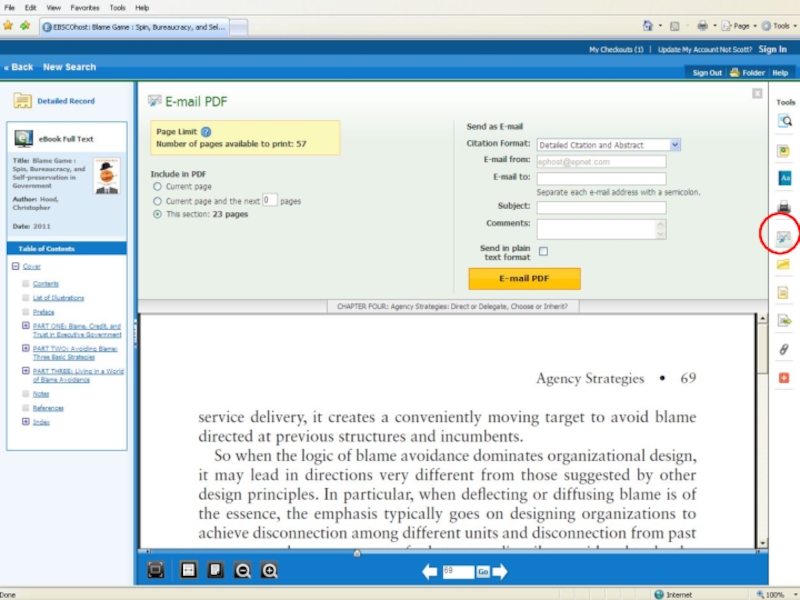Select 'This section: 23 pages' option

[157, 214]
